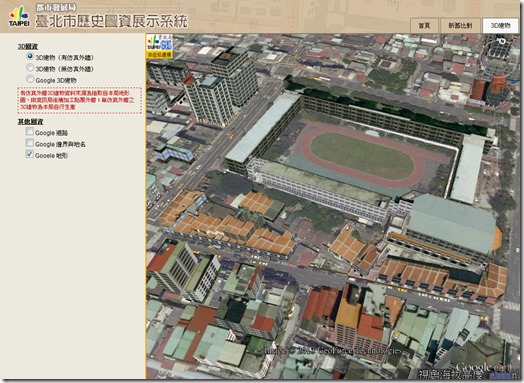
Task: Click the Taipei GIS logo on the map
Action: pos(159,43)
